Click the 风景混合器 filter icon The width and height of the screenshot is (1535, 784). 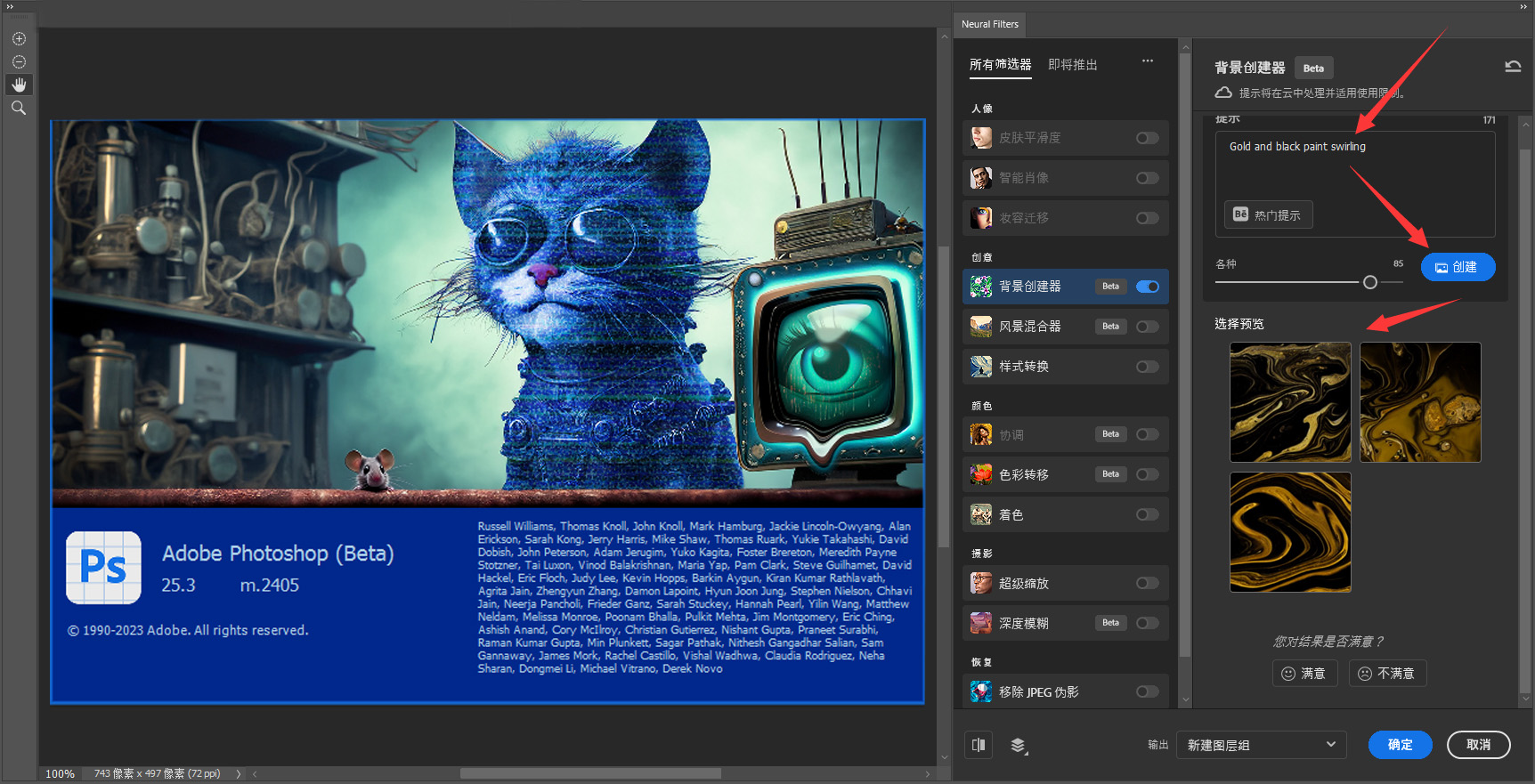[x=981, y=327]
